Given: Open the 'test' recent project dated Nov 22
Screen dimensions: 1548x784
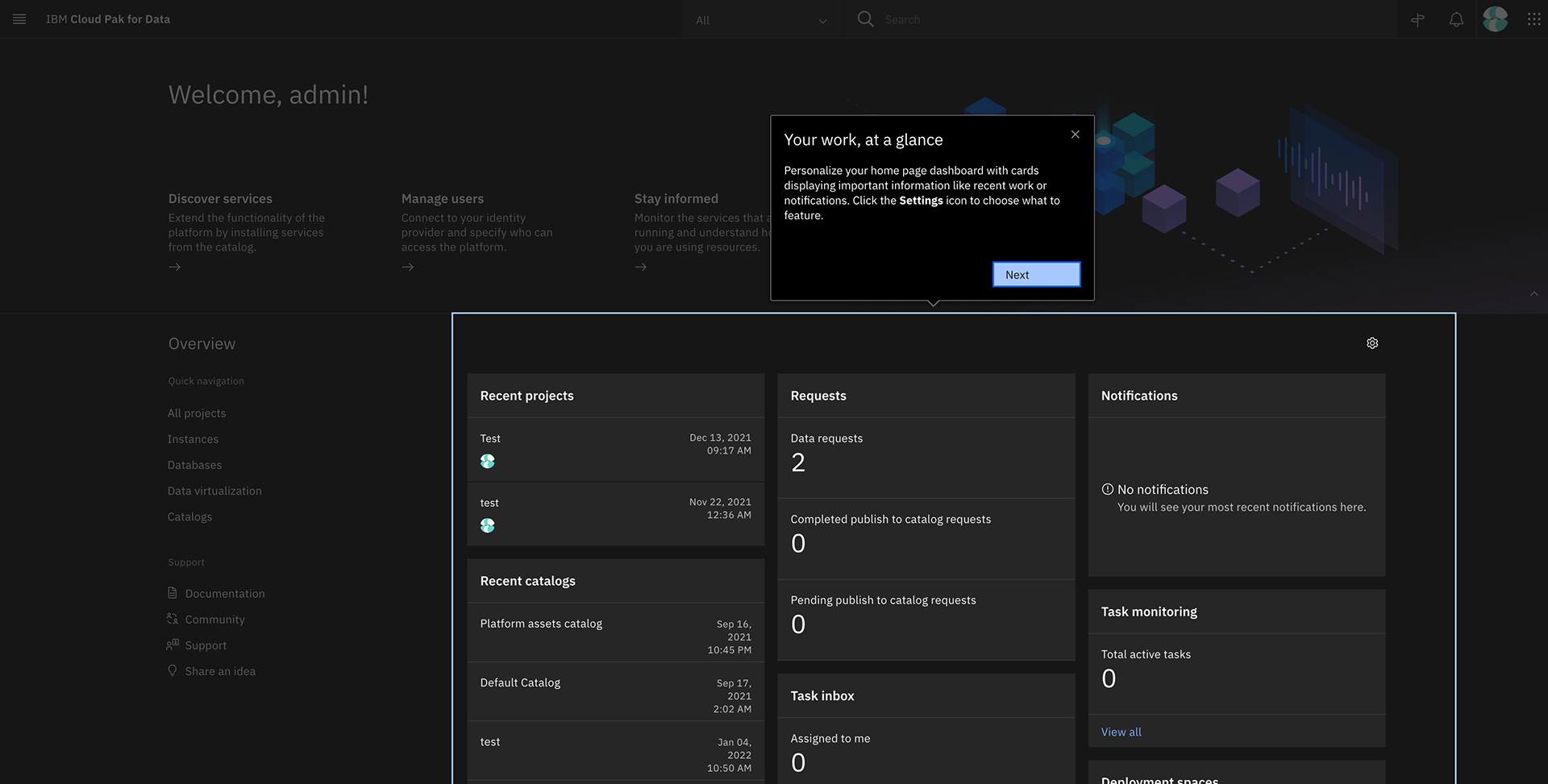Looking at the screenshot, I should click(615, 514).
